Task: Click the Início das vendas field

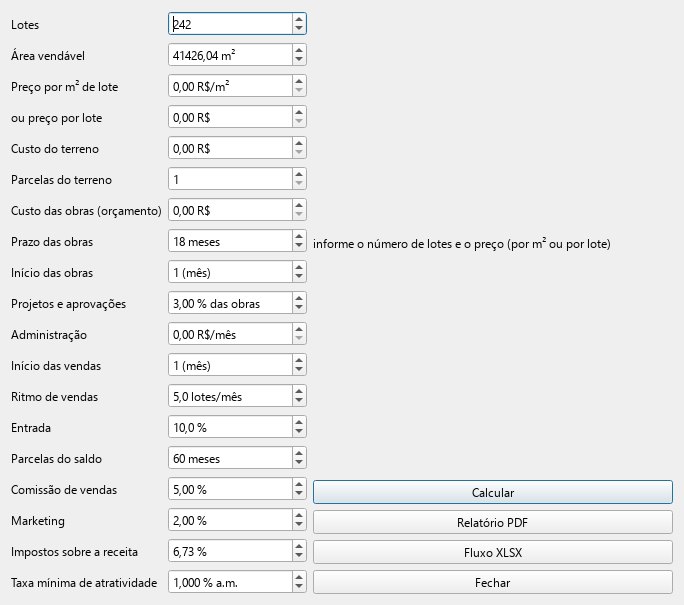Action: [x=230, y=365]
